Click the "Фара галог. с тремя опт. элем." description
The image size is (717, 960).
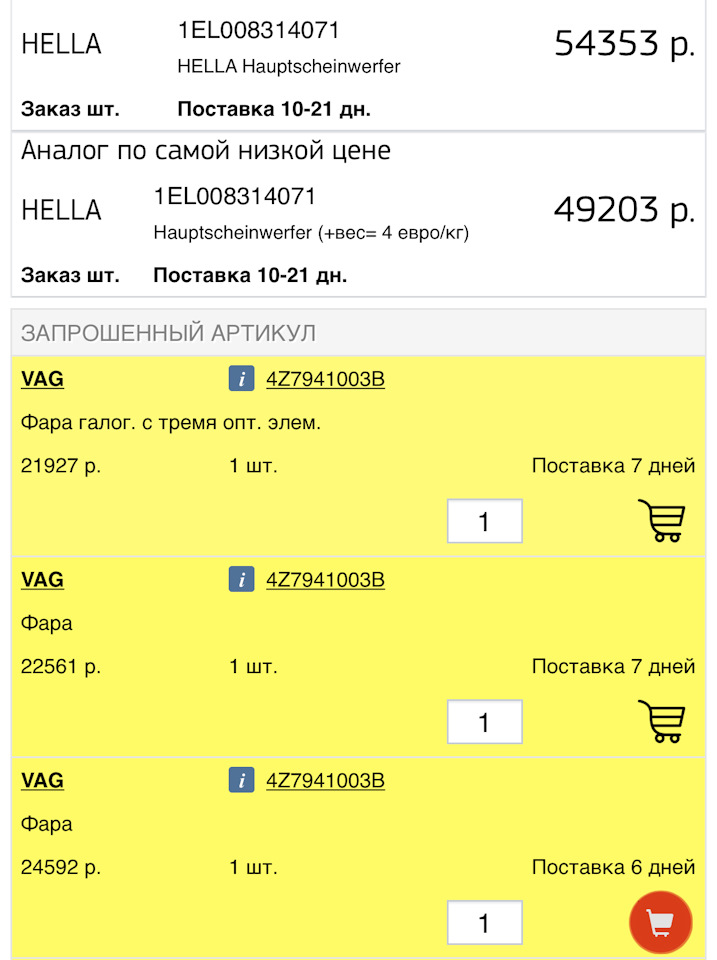tap(171, 423)
